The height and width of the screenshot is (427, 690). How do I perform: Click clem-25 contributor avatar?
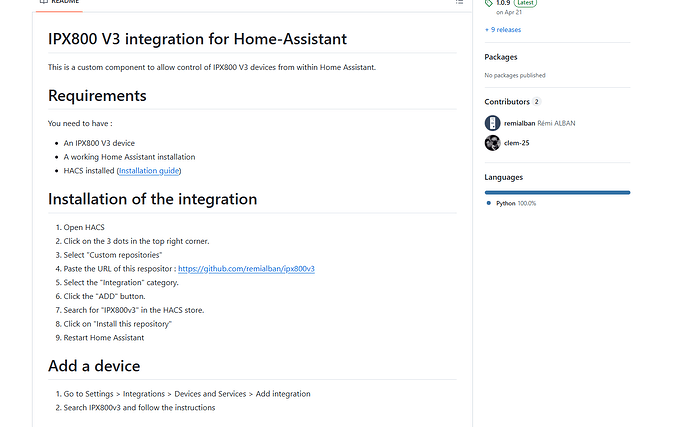(492, 143)
